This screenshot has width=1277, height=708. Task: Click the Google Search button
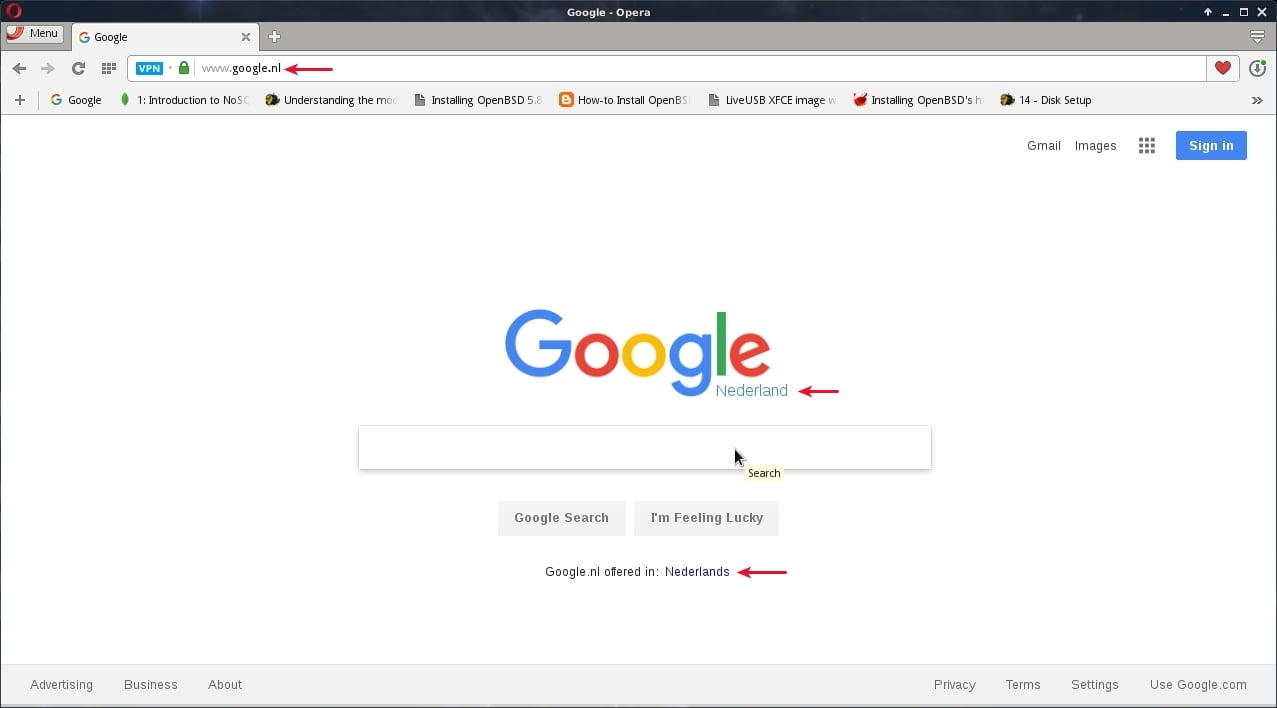[x=561, y=518]
